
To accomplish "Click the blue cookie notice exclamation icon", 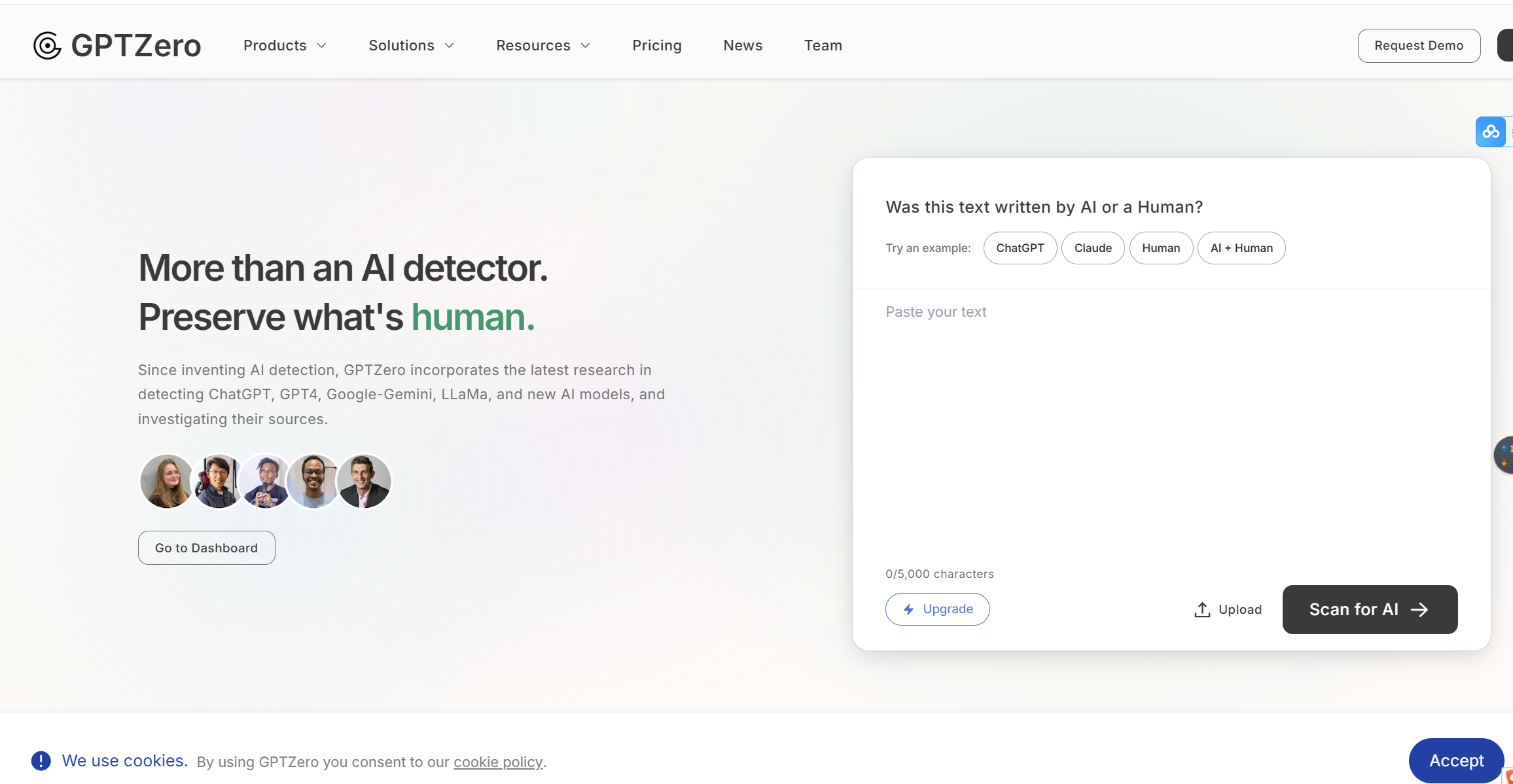I will point(41,760).
